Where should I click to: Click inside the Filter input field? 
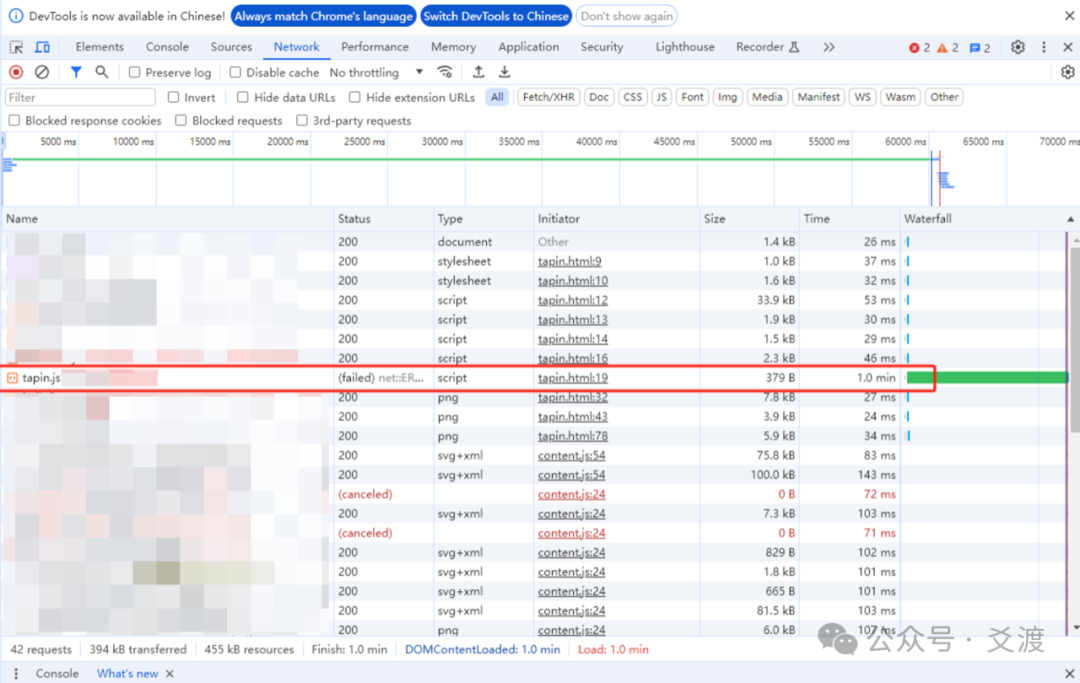pyautogui.click(x=80, y=96)
